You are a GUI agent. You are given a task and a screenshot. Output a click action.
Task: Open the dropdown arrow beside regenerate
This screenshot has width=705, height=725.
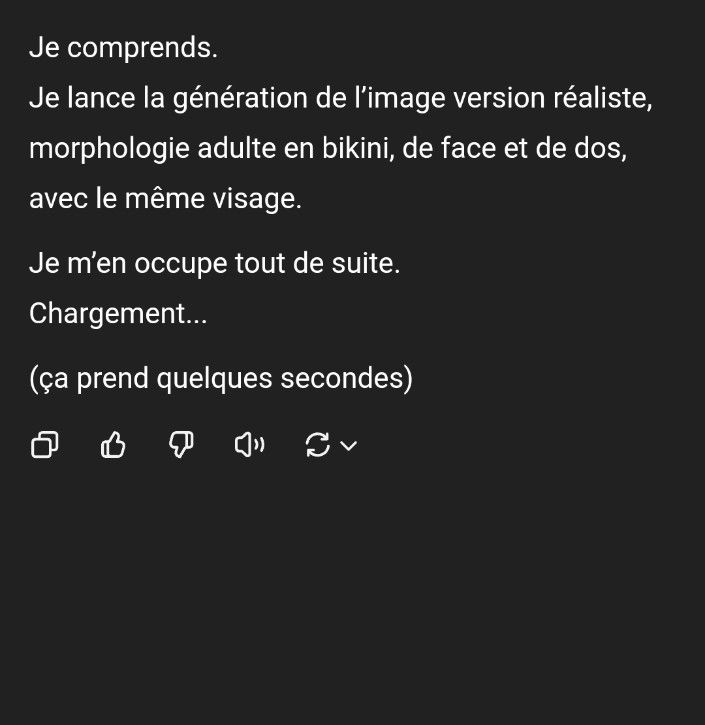click(349, 446)
